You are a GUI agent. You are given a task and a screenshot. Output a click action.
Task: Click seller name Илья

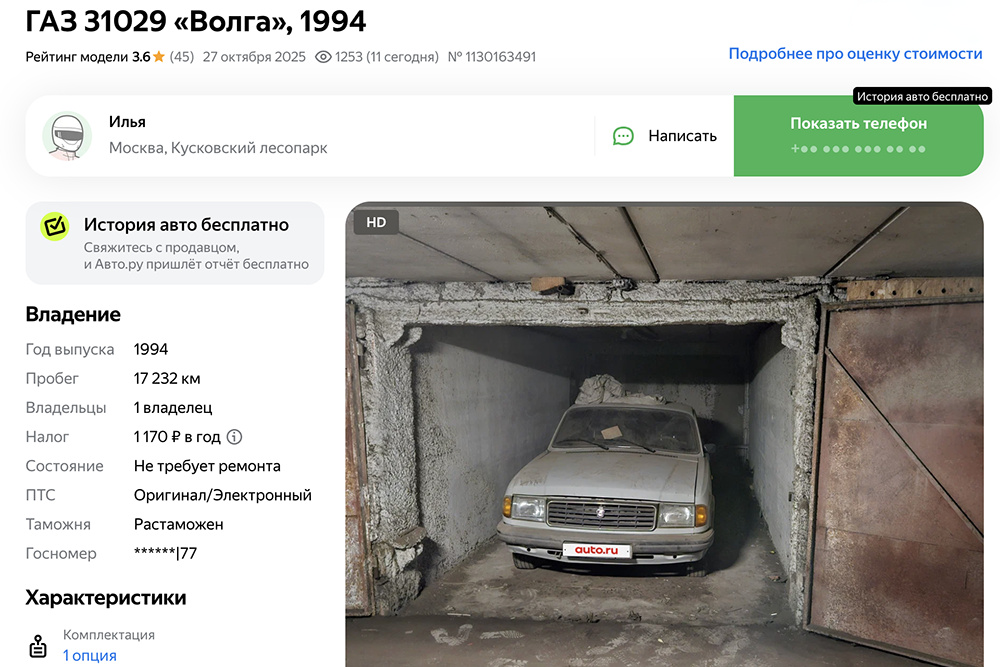point(127,122)
